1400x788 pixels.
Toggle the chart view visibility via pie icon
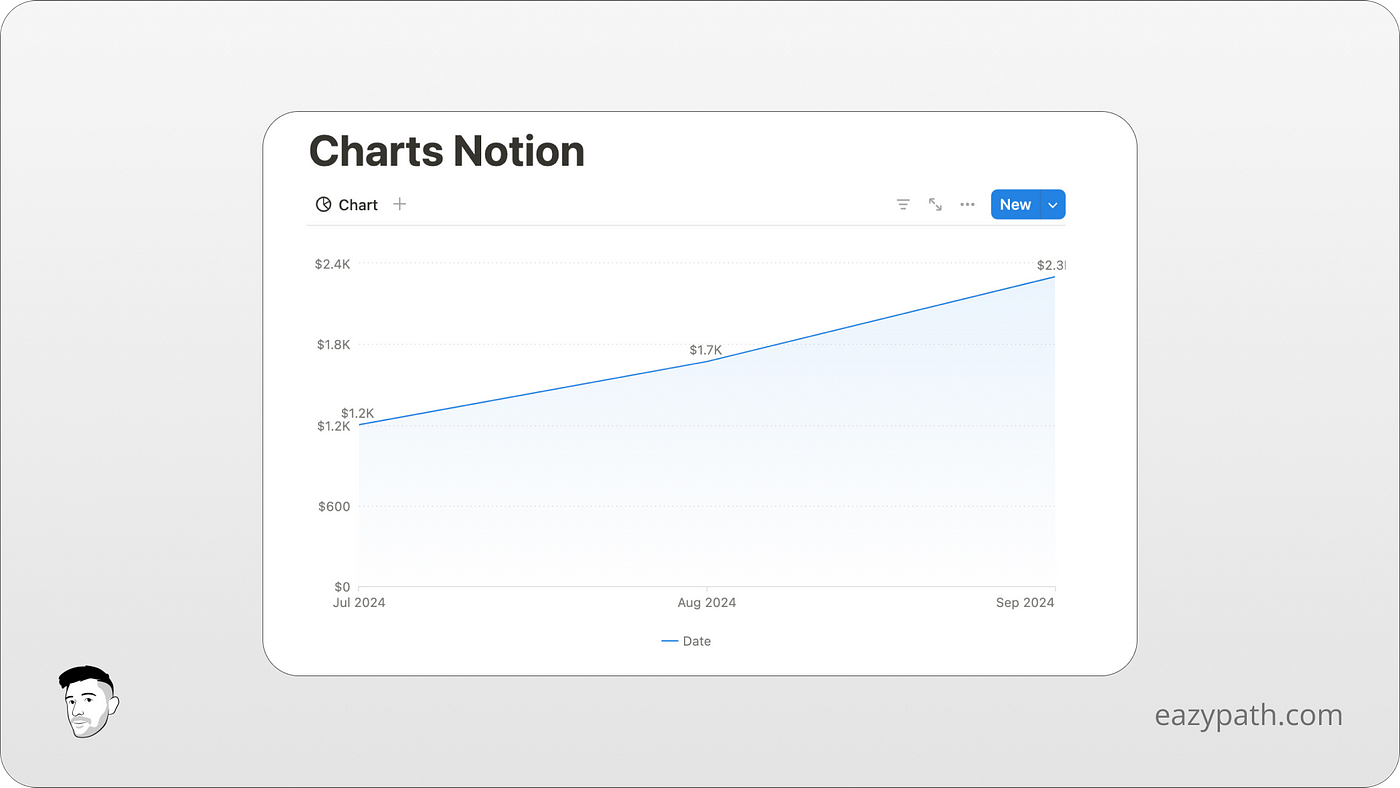point(324,204)
